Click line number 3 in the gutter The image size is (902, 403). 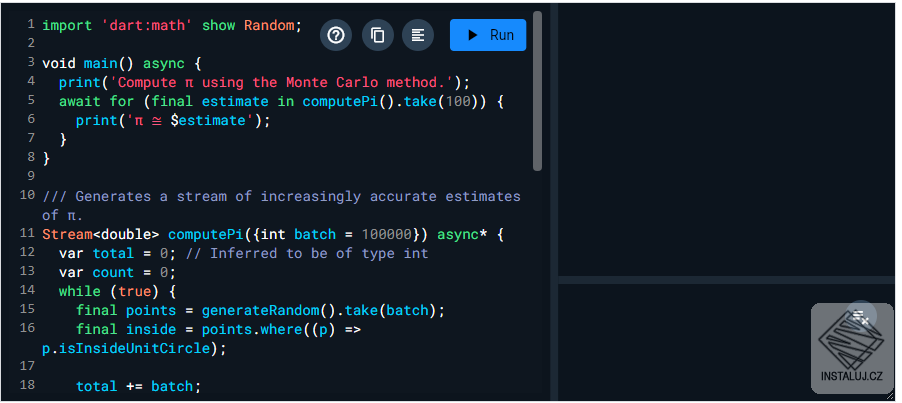click(x=31, y=62)
